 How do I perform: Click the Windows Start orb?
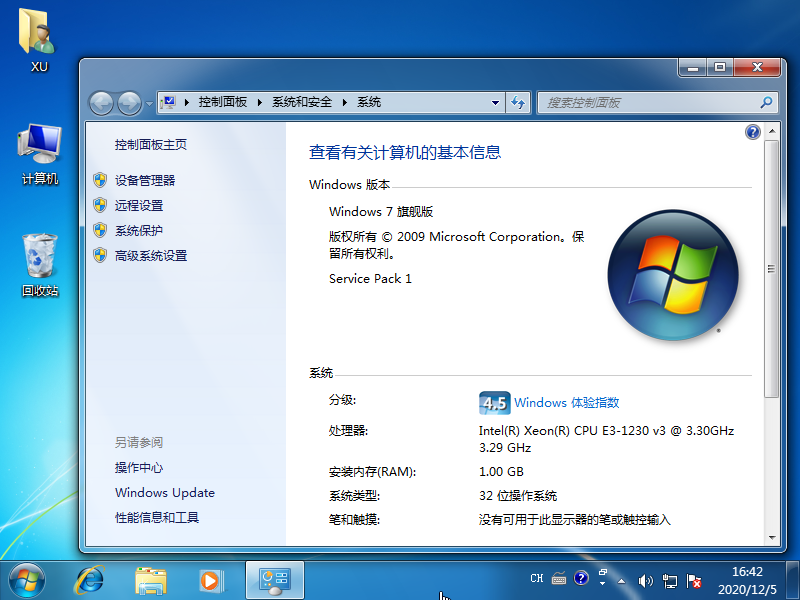point(27,579)
